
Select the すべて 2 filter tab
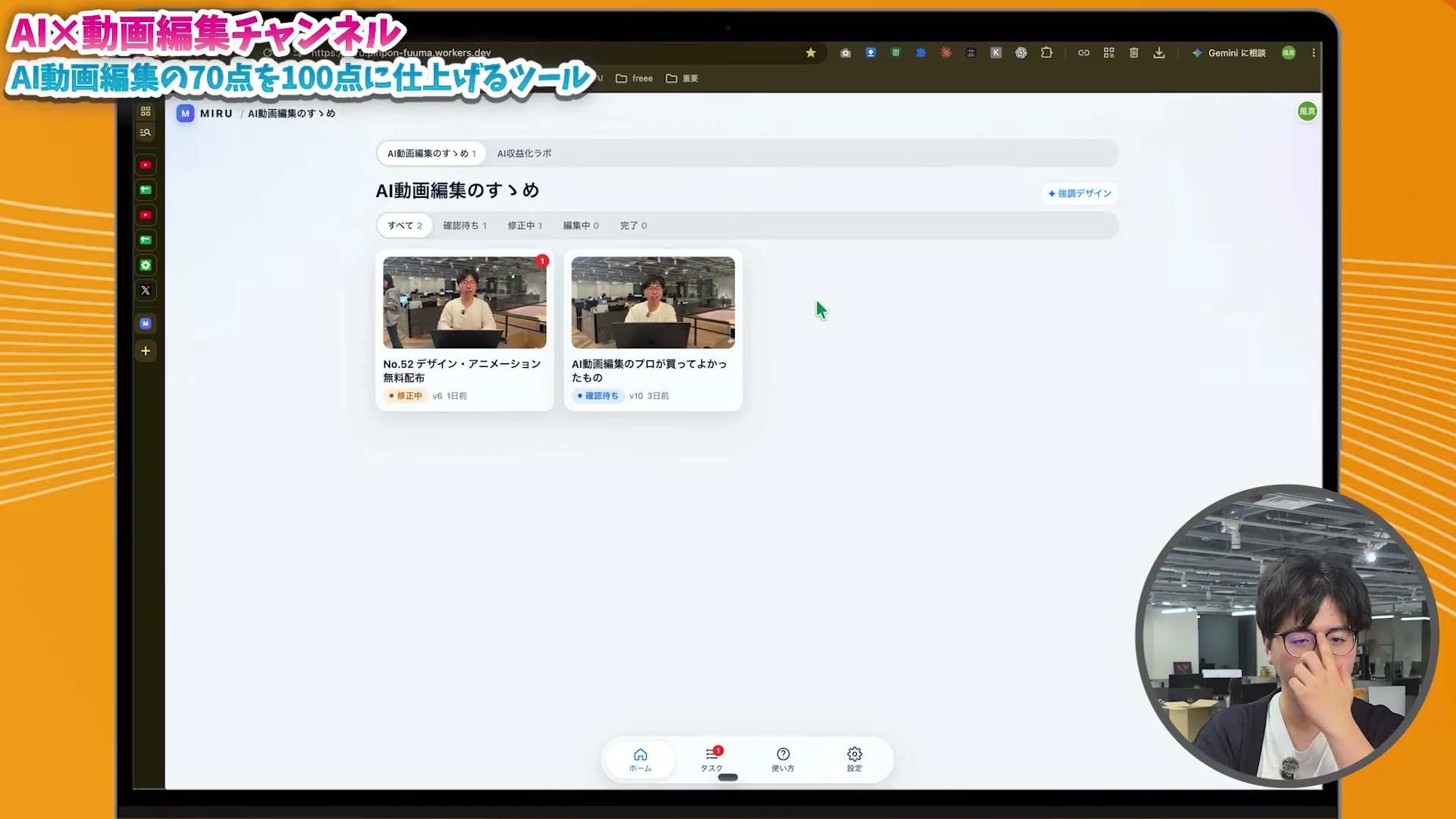(405, 225)
